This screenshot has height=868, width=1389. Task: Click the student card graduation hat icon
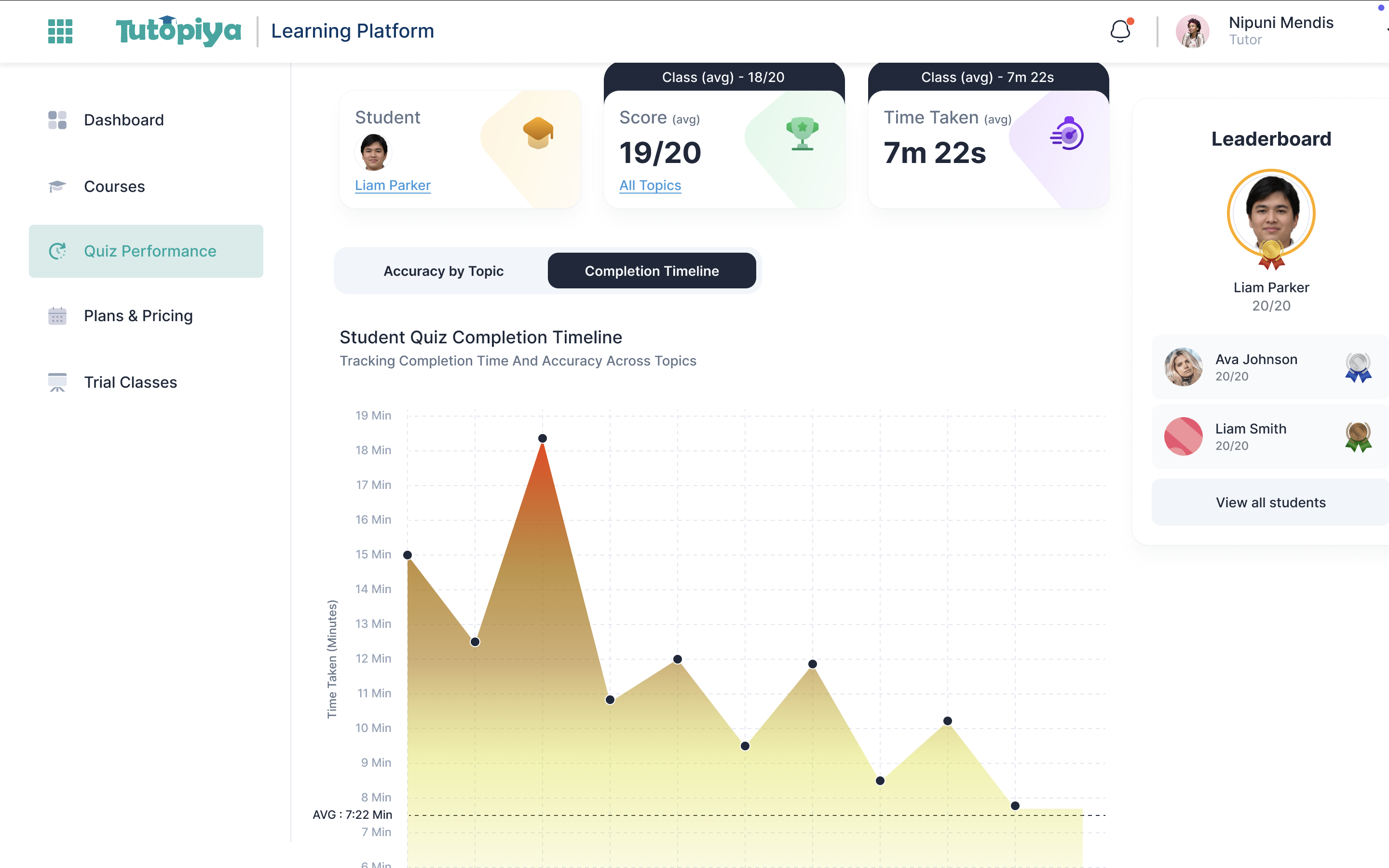[x=538, y=133]
